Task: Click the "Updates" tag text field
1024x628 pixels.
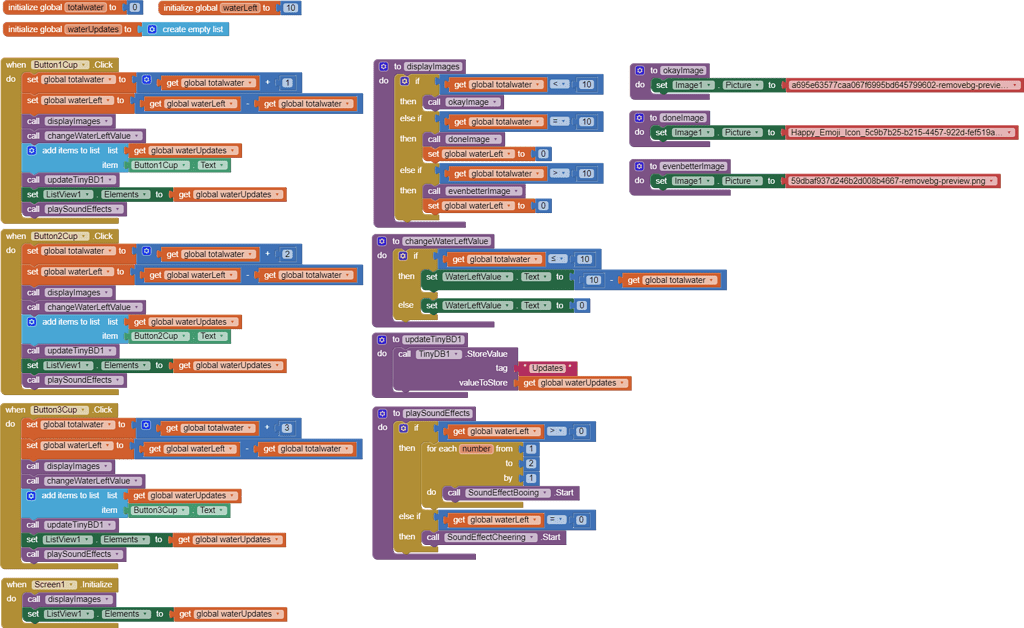Action: [x=547, y=368]
